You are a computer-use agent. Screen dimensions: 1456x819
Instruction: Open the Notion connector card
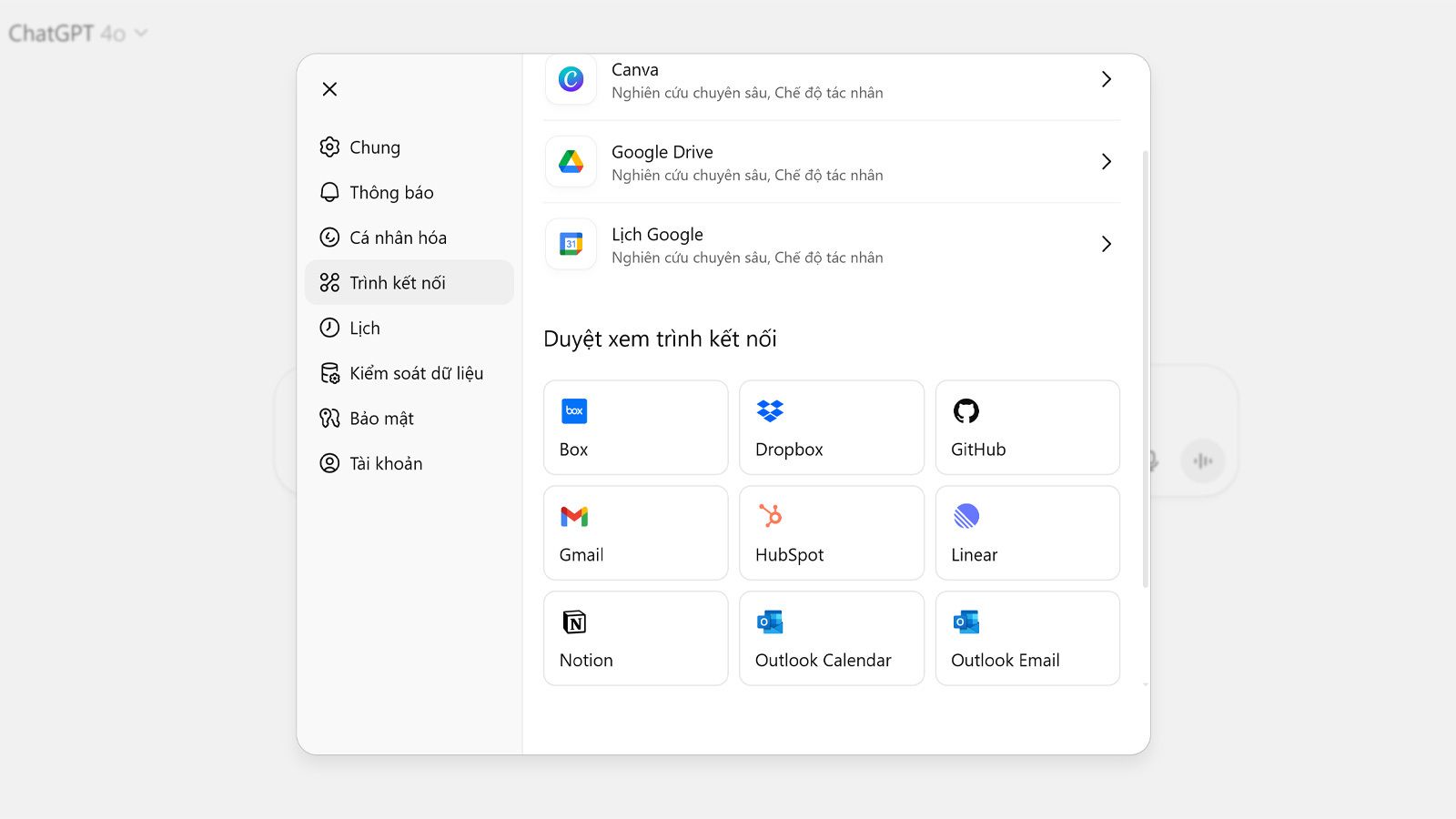636,639
